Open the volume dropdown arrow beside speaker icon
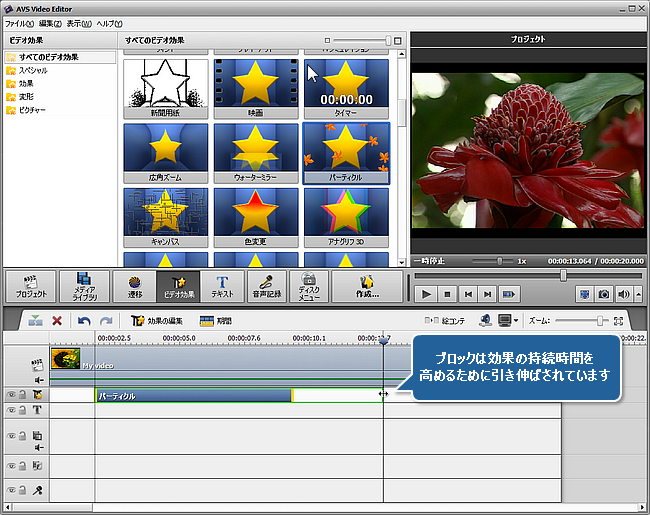 click(x=637, y=294)
